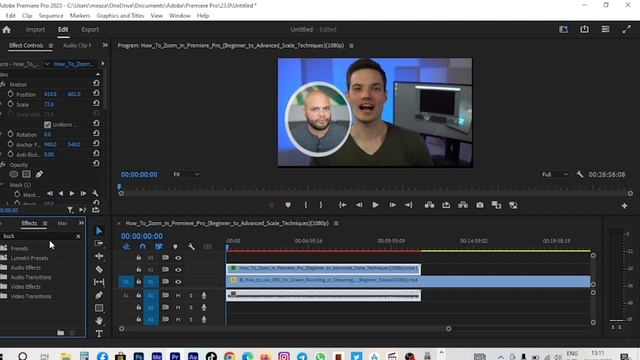Screen dimensions: 640x360
Task: Open Program monitor settings wrench
Action: pyautogui.click(x=580, y=174)
